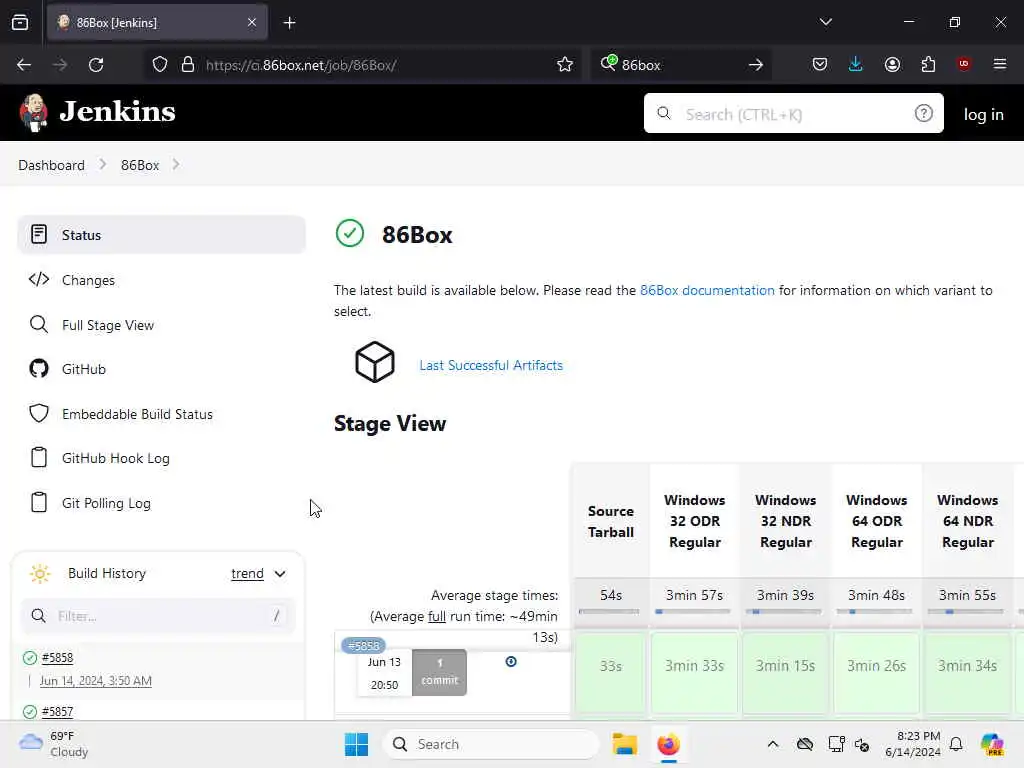
Task: Close the 86Box [Jenkins] tab
Action: 252,23
